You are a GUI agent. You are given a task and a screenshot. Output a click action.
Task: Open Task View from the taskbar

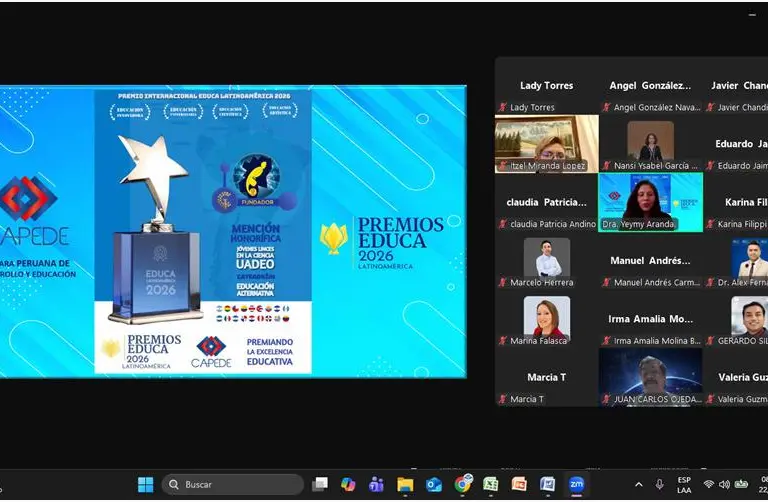pyautogui.click(x=319, y=485)
